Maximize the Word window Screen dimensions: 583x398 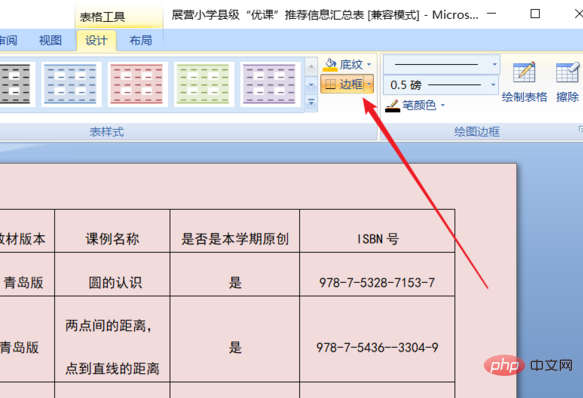coord(535,14)
